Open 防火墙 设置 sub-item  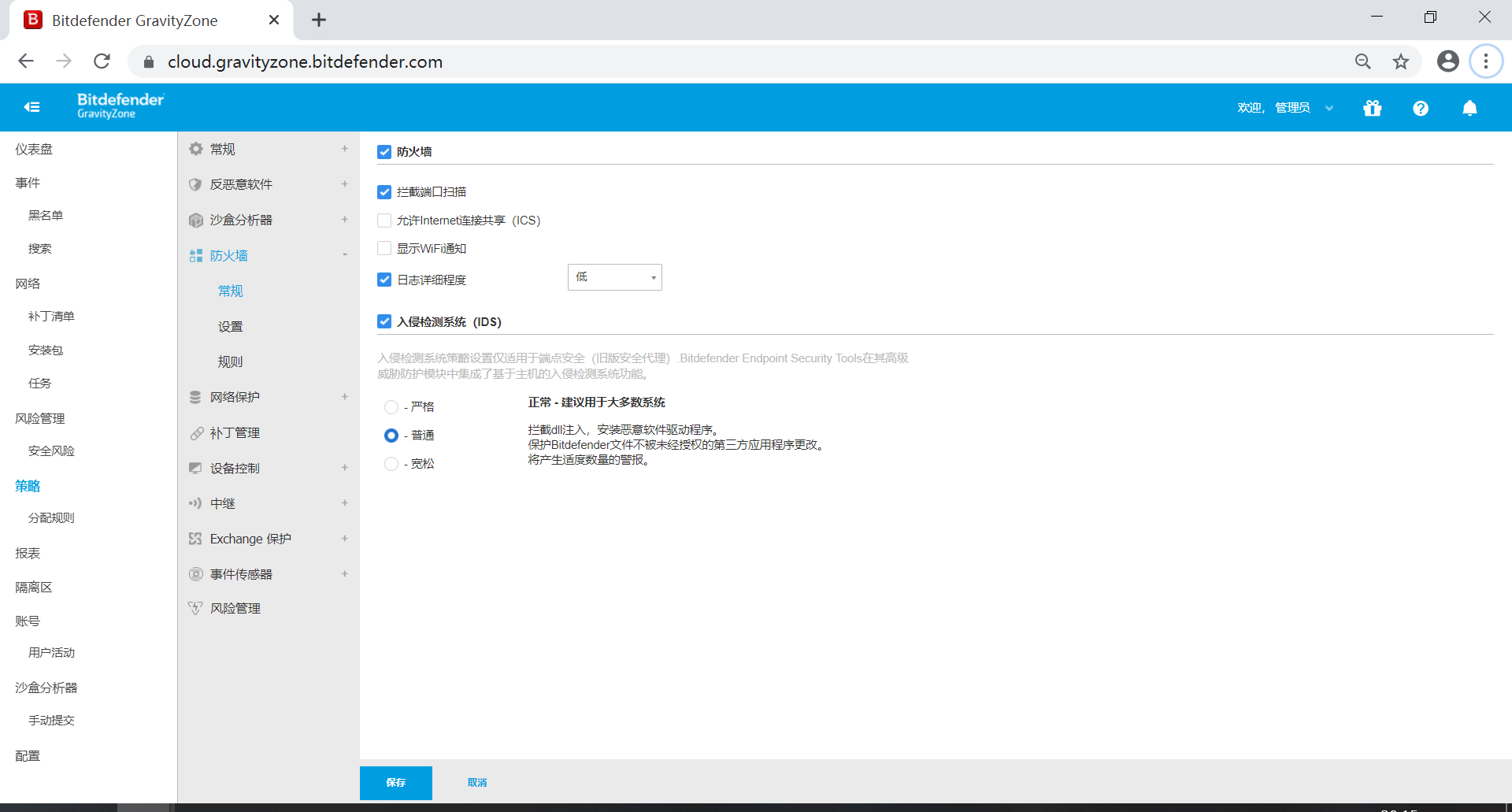[x=231, y=327]
